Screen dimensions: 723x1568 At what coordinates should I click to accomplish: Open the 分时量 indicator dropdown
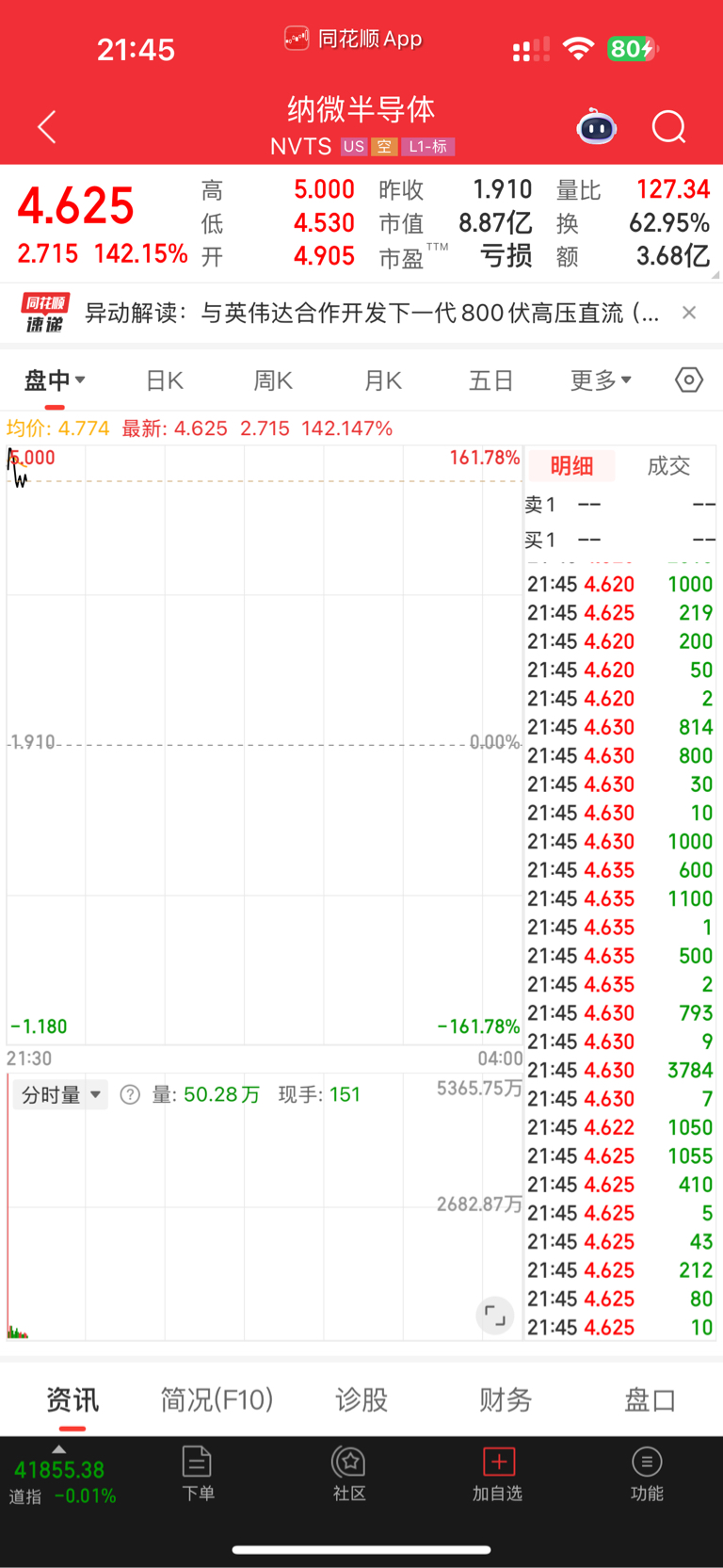click(61, 1094)
